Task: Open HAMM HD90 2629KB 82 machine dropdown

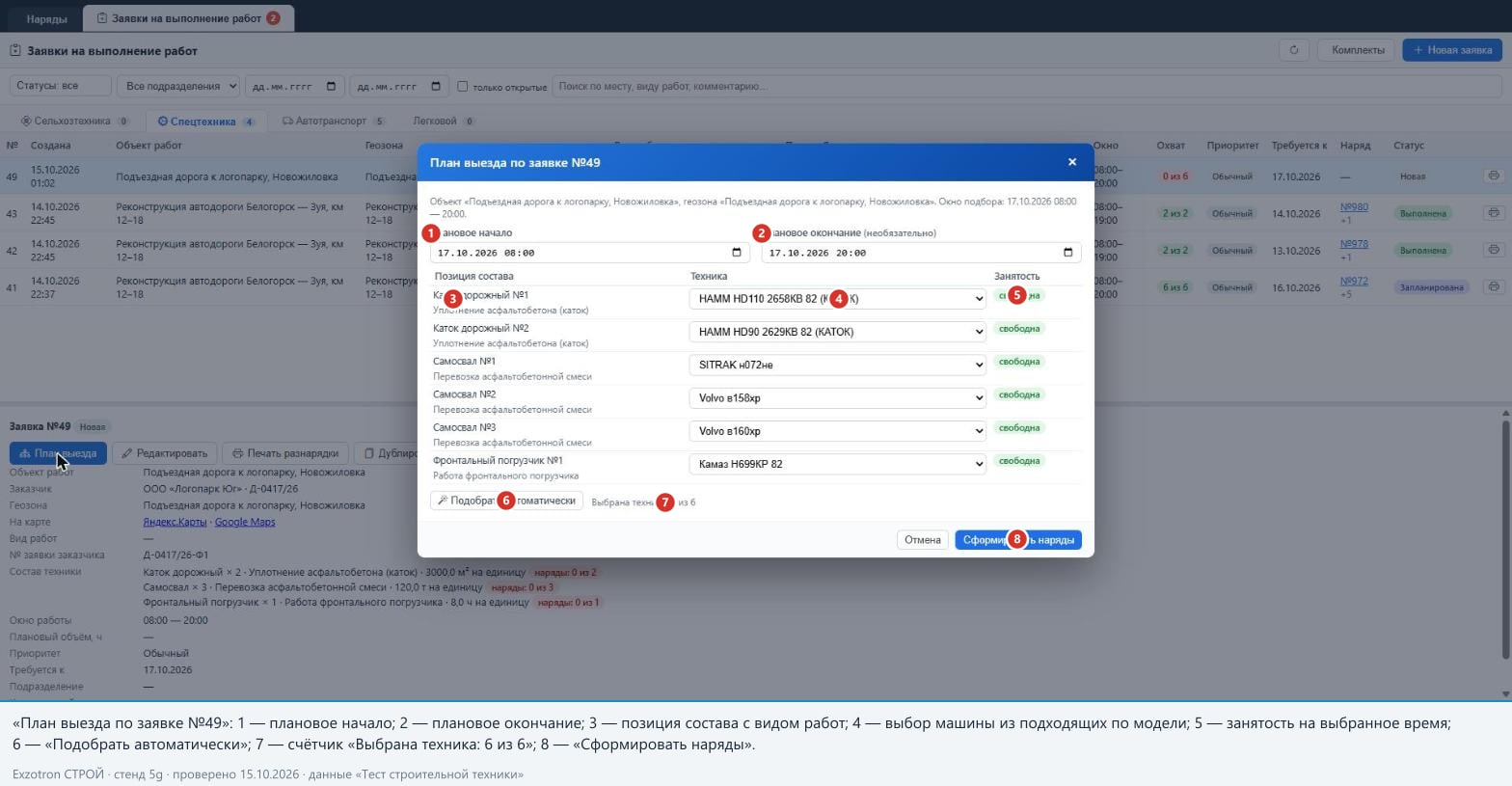Action: point(837,332)
